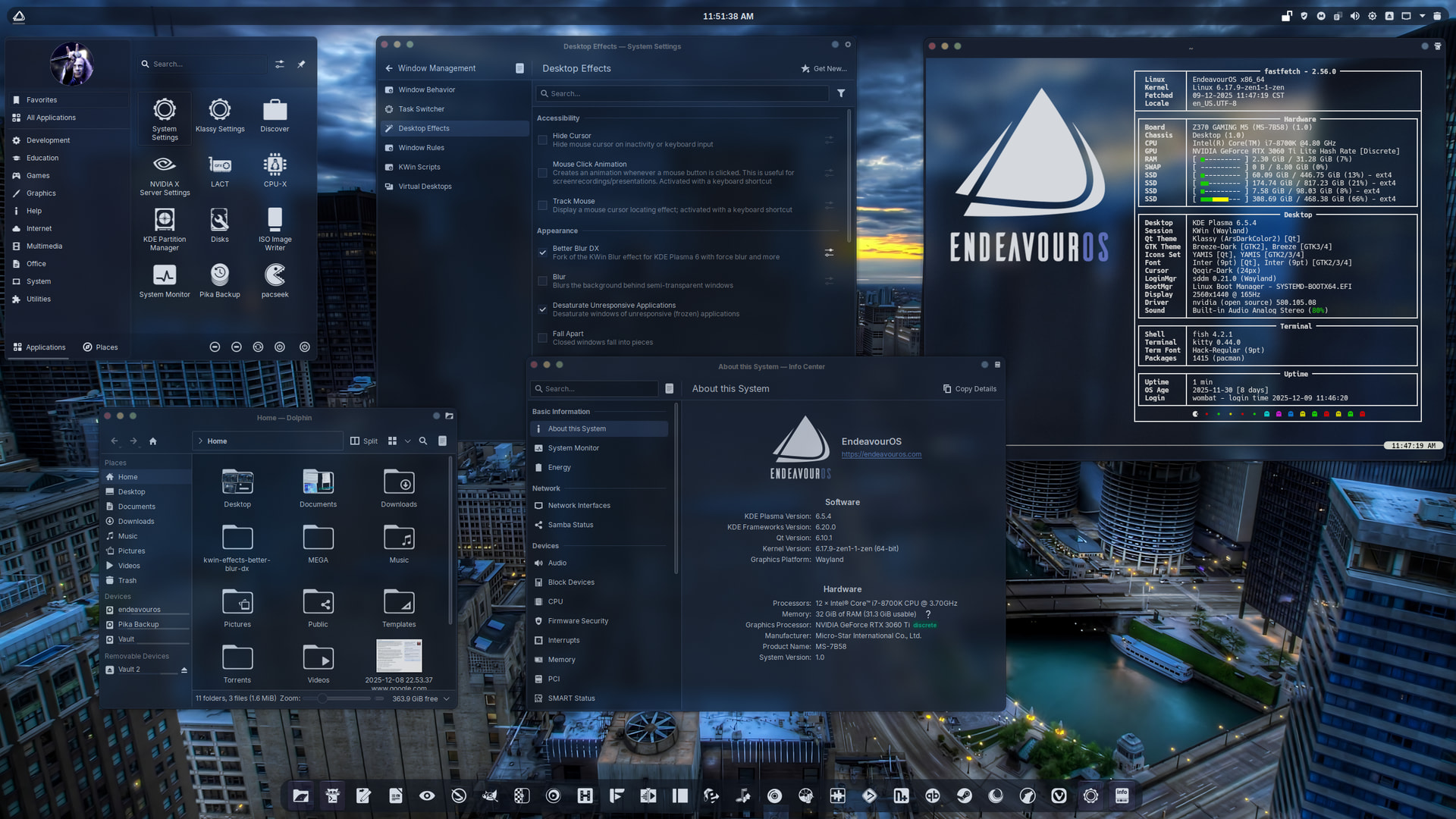Screen dimensions: 1456x819
Task: Open the free space dropdown in Dolphin status bar
Action: coord(447,699)
